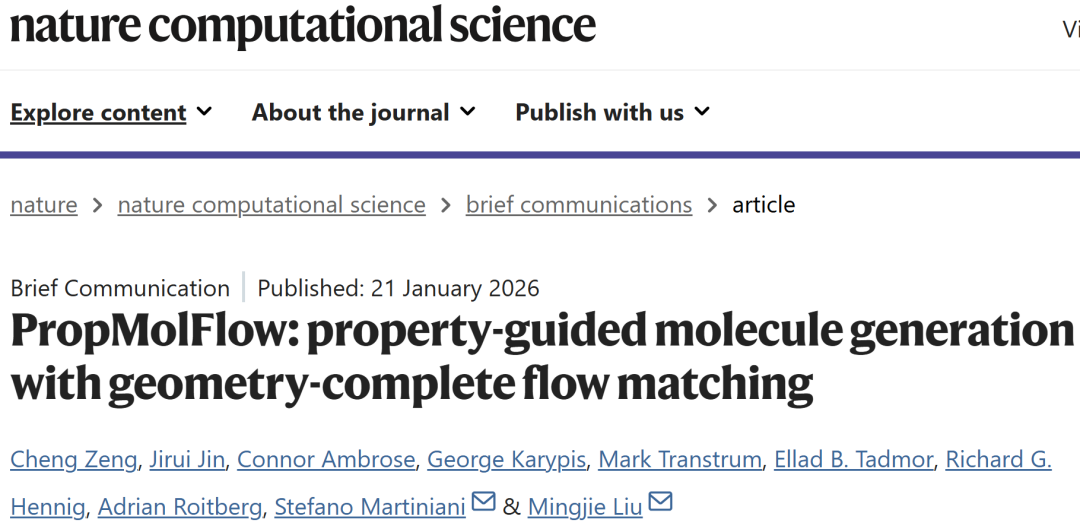The height and width of the screenshot is (529, 1080).
Task: Click Mingjie Liu author name
Action: click(584, 507)
